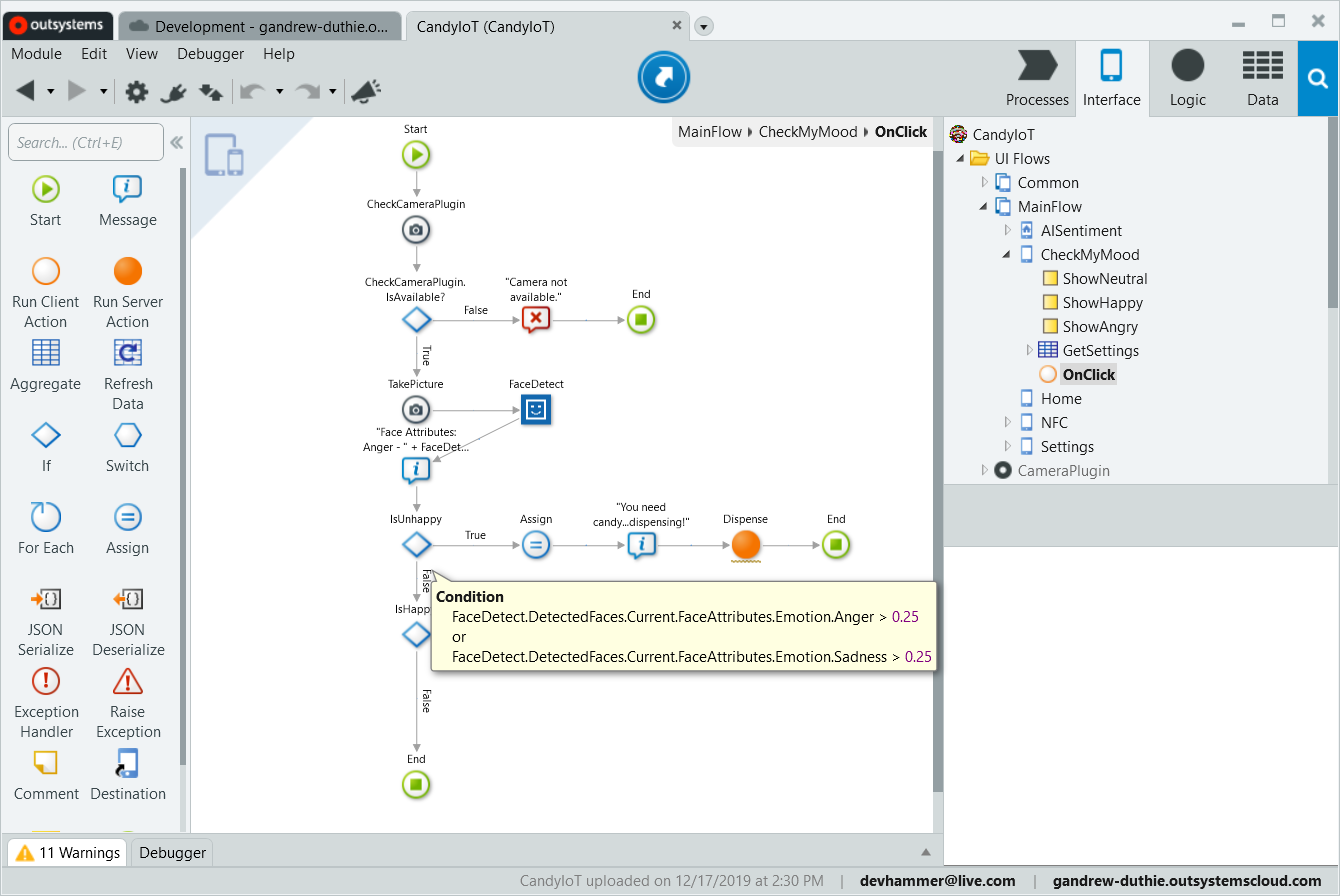The height and width of the screenshot is (896, 1340).
Task: Switch to the Data tab
Action: click(x=1262, y=79)
